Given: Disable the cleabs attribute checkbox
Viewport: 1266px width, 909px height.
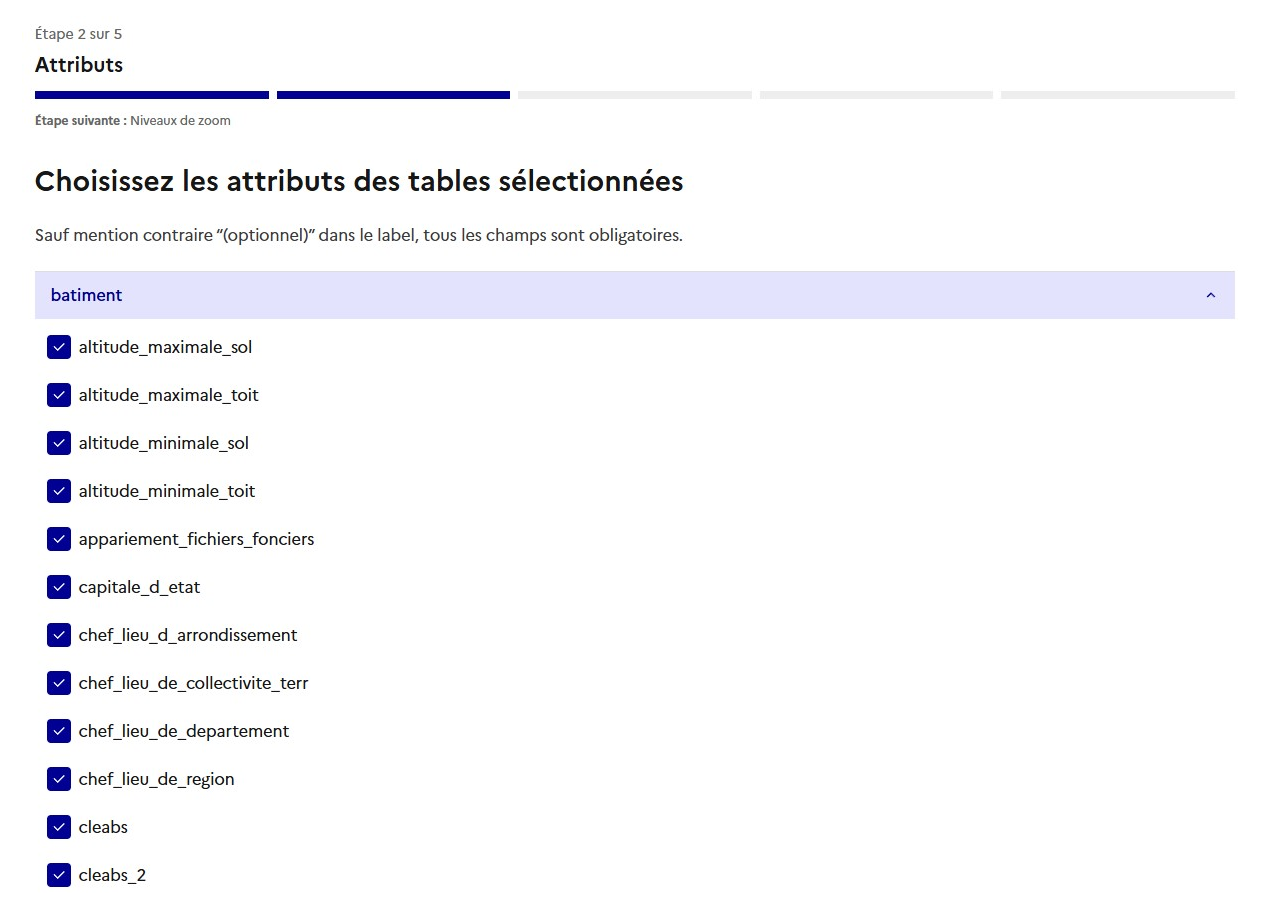Looking at the screenshot, I should point(59,827).
